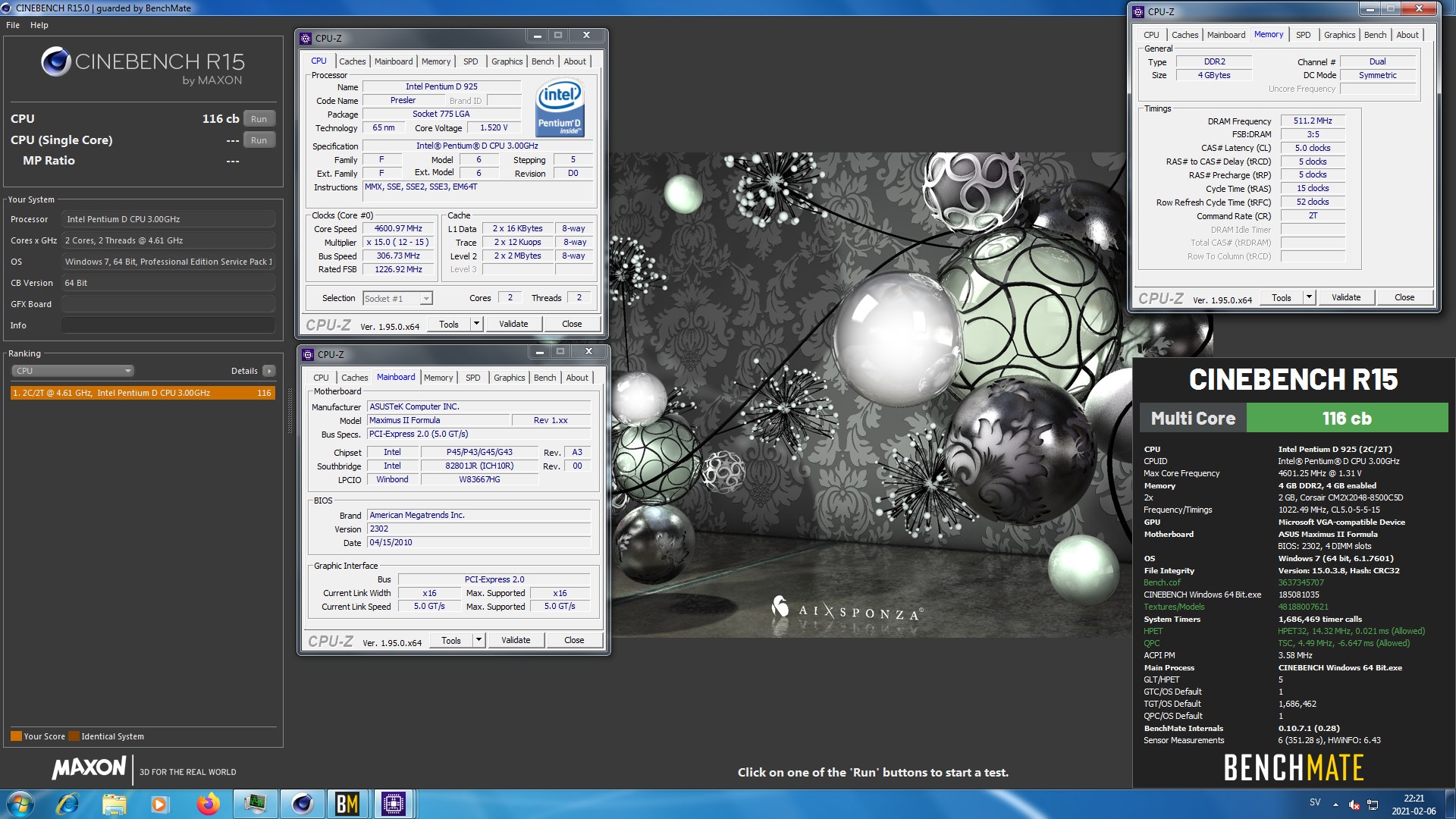Switch to Cinebench taskbar icon
Image resolution: width=1456 pixels, height=819 pixels.
click(302, 804)
